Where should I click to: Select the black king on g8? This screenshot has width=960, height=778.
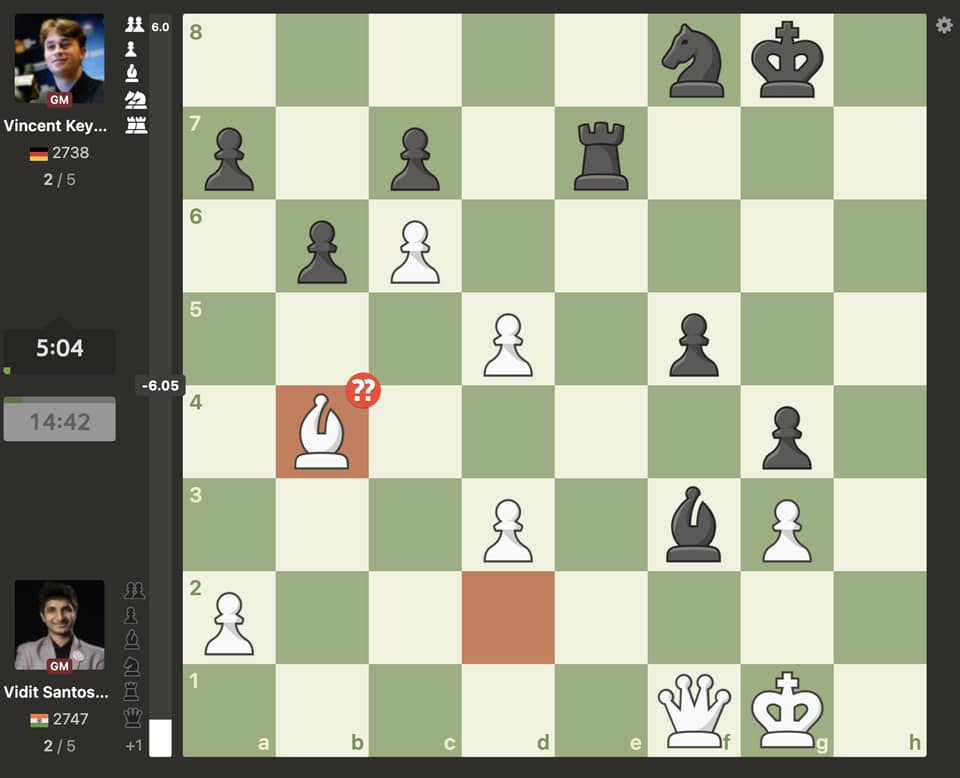tap(787, 61)
